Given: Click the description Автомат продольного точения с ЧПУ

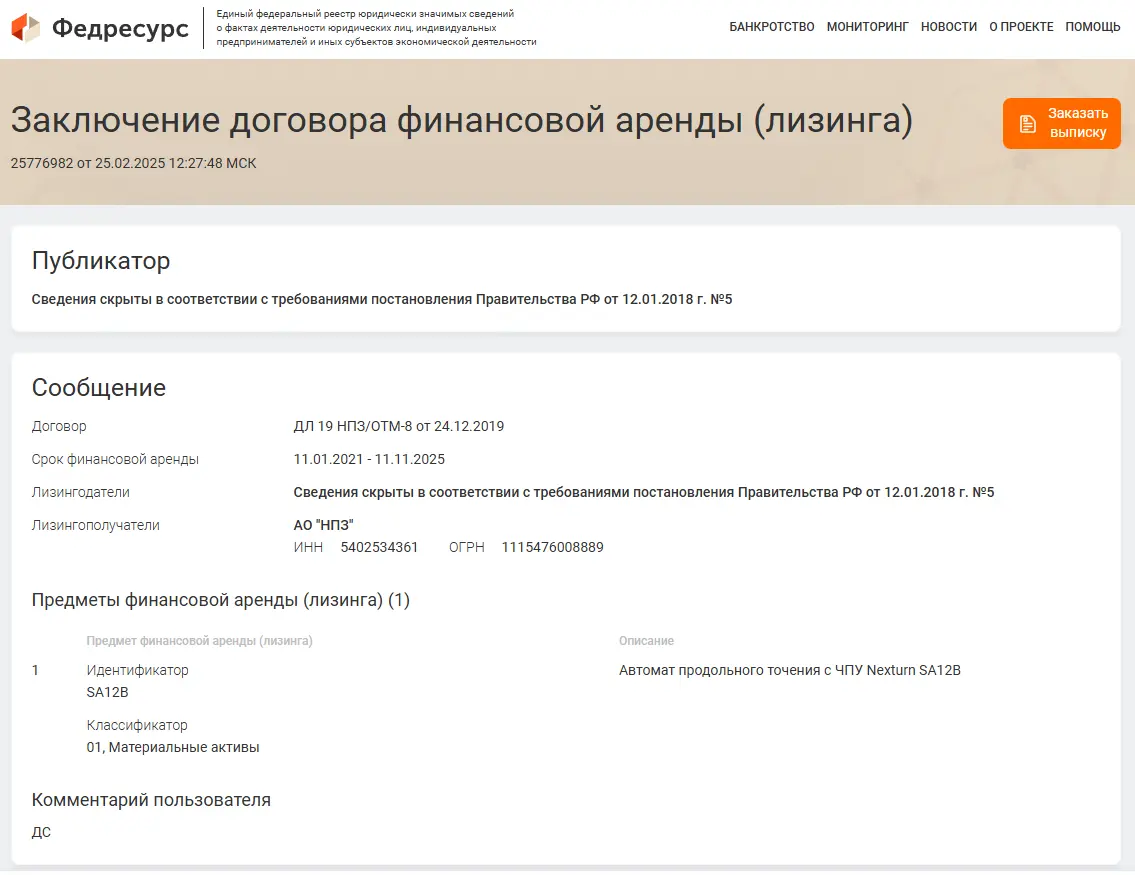Looking at the screenshot, I should tap(790, 670).
